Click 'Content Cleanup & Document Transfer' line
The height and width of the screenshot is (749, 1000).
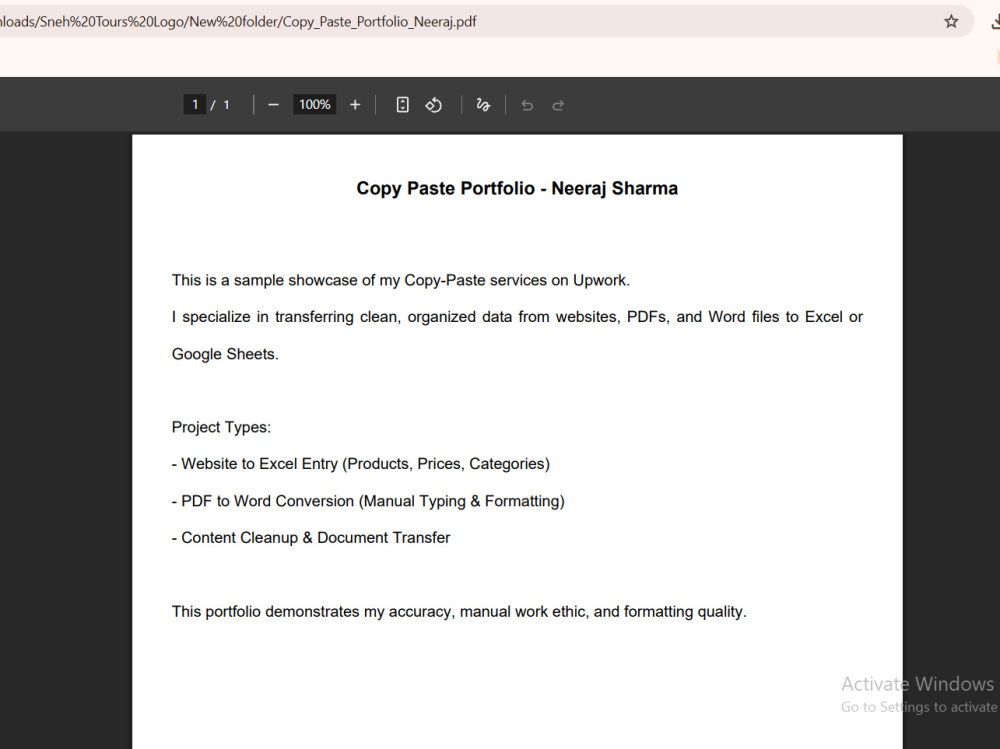point(311,538)
